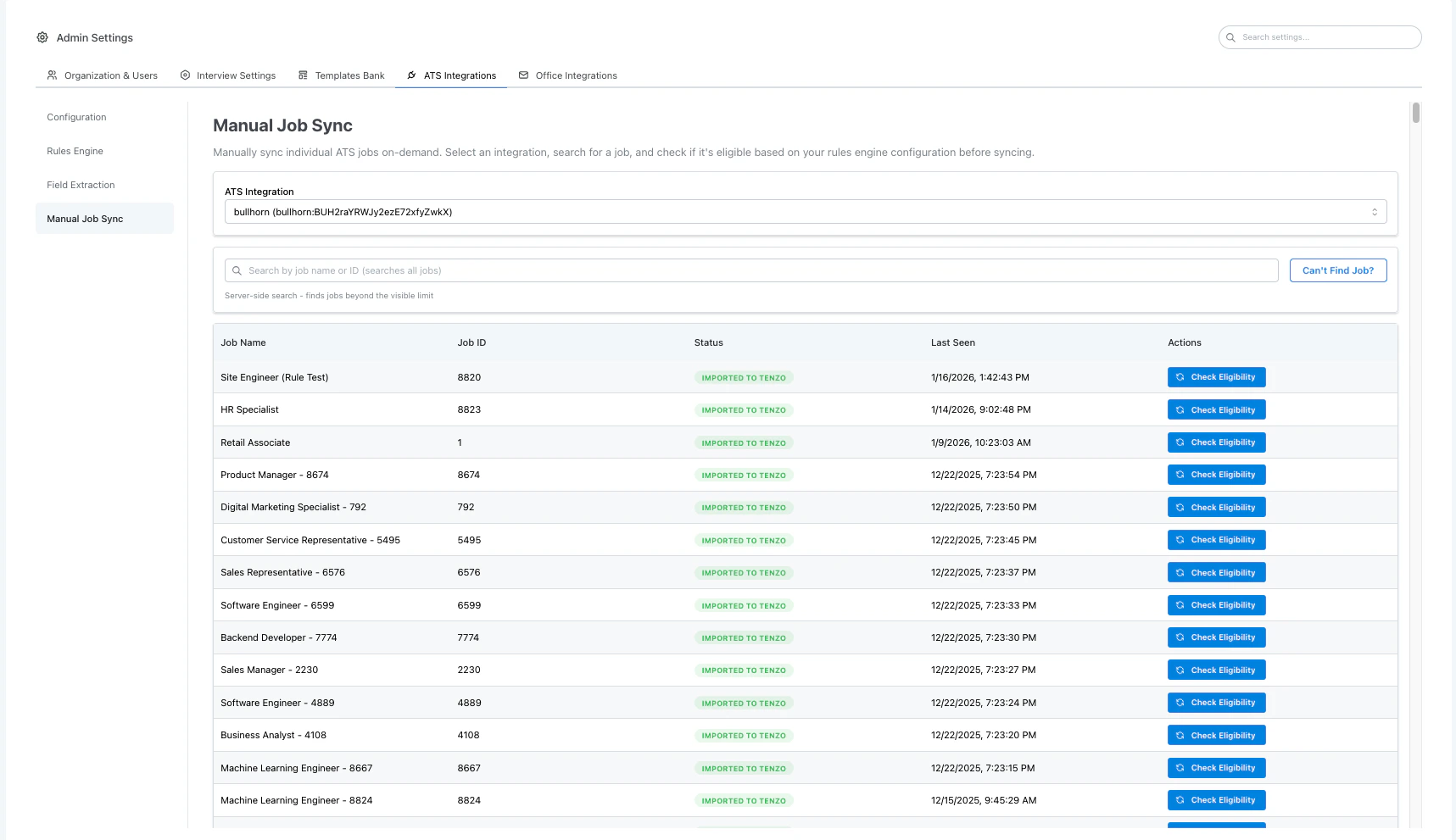Check Eligibility for HR Specialist
This screenshot has height=840, width=1456.
1216,409
